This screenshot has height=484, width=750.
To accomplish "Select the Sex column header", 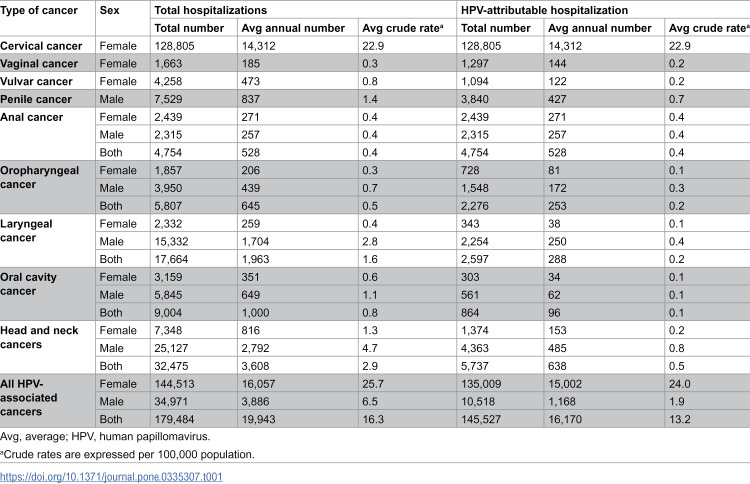I will [110, 11].
